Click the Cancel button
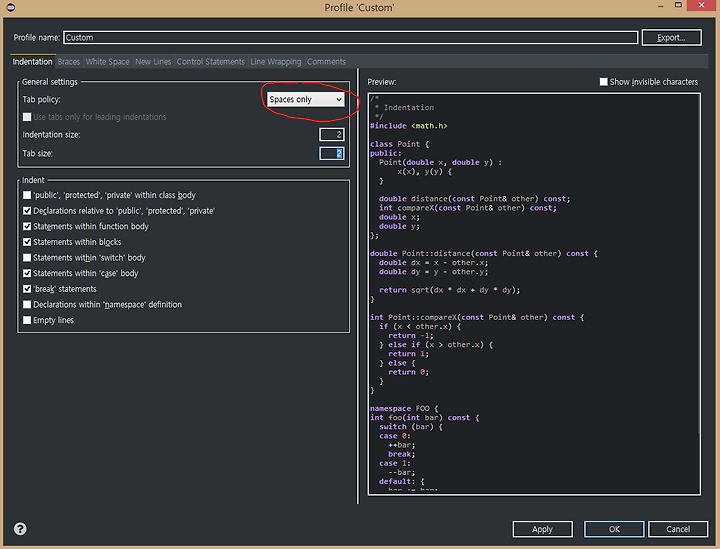The height and width of the screenshot is (549, 720). (x=678, y=529)
